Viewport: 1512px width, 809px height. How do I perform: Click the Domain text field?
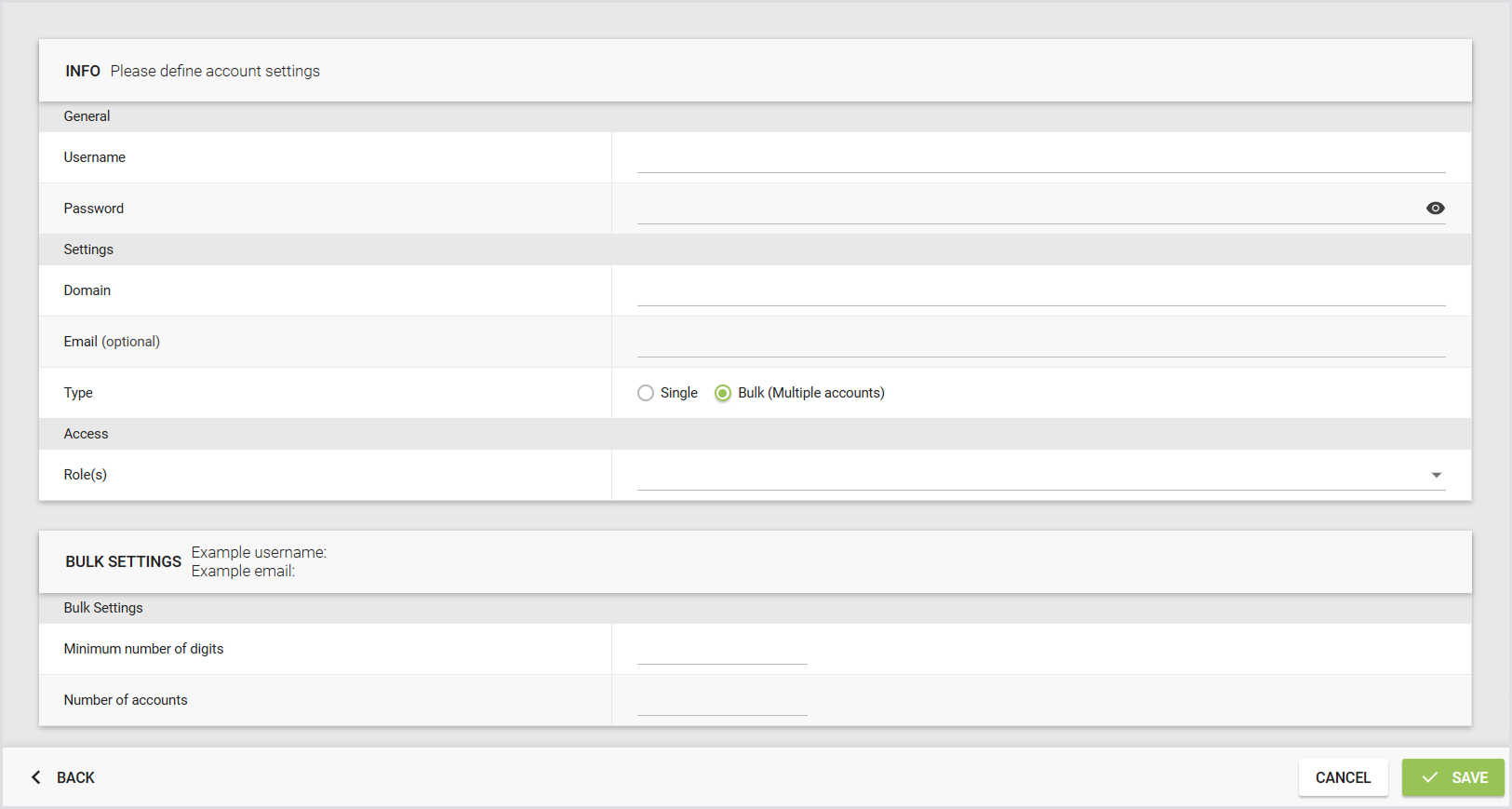click(1041, 291)
